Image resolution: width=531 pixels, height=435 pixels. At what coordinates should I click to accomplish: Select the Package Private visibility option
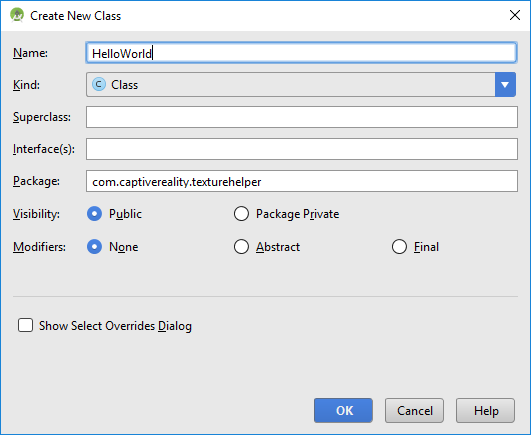[241, 214]
